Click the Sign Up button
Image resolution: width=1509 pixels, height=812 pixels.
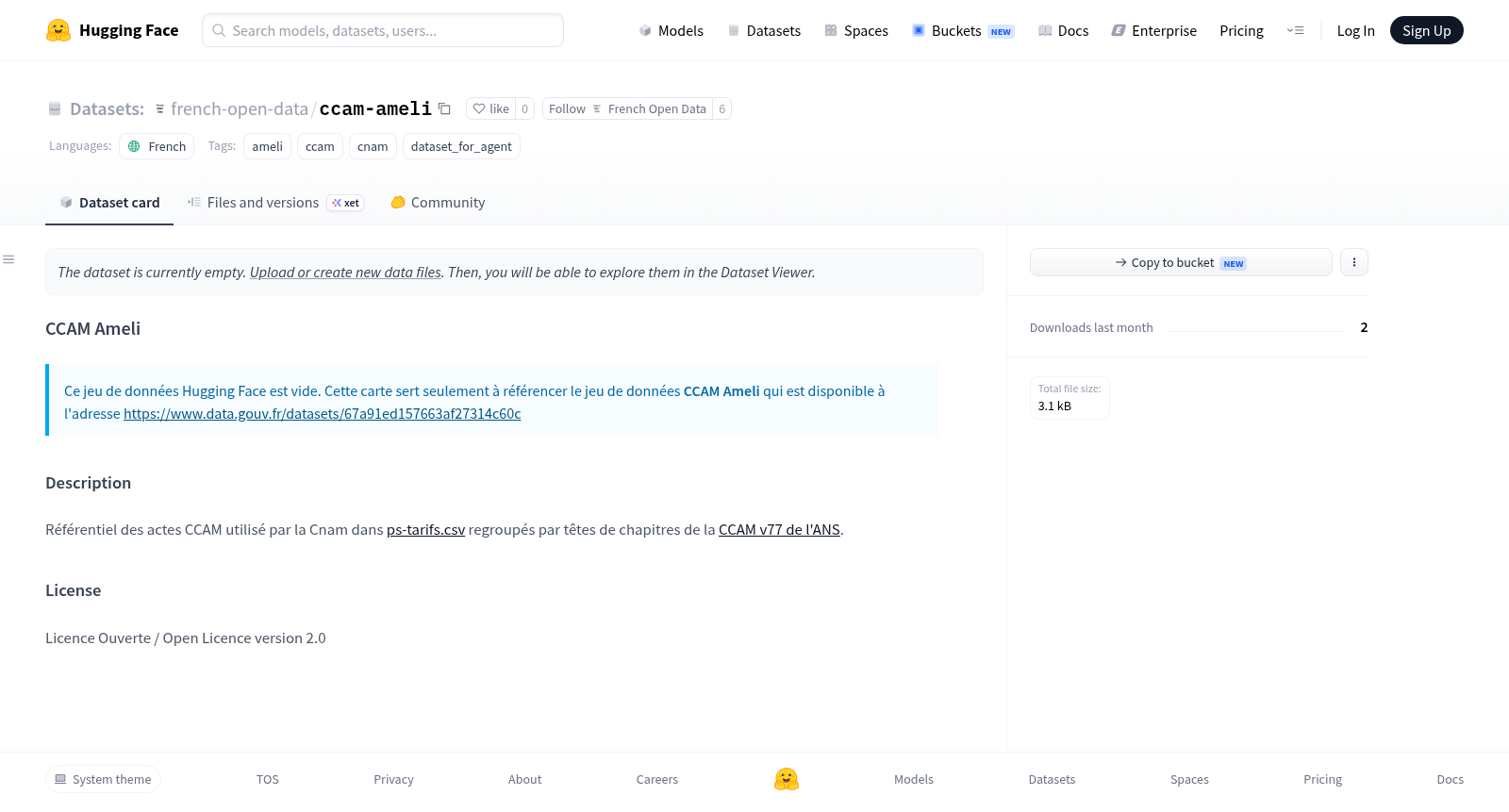tap(1426, 30)
